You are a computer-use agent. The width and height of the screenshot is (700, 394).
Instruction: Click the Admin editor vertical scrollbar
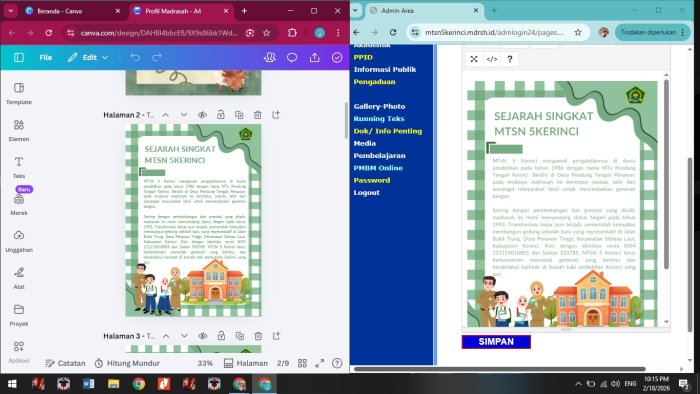[x=666, y=174]
